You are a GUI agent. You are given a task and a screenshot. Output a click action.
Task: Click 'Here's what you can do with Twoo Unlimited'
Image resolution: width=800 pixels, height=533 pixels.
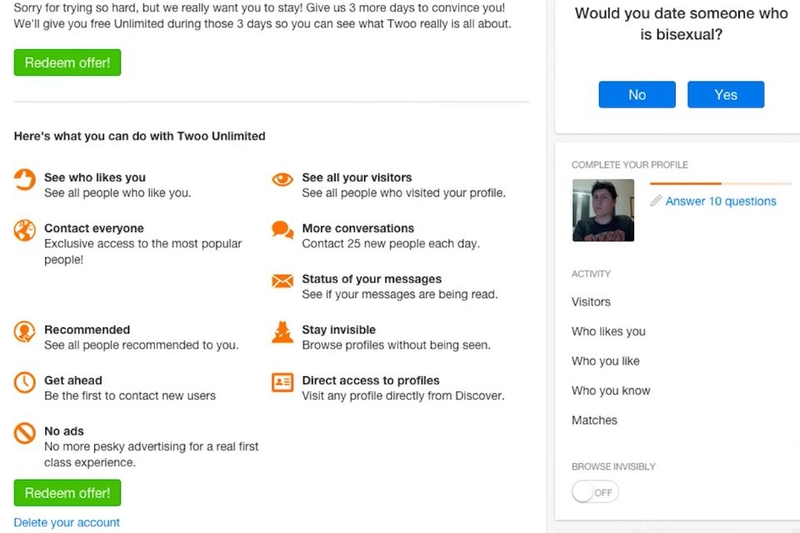pyautogui.click(x=139, y=136)
